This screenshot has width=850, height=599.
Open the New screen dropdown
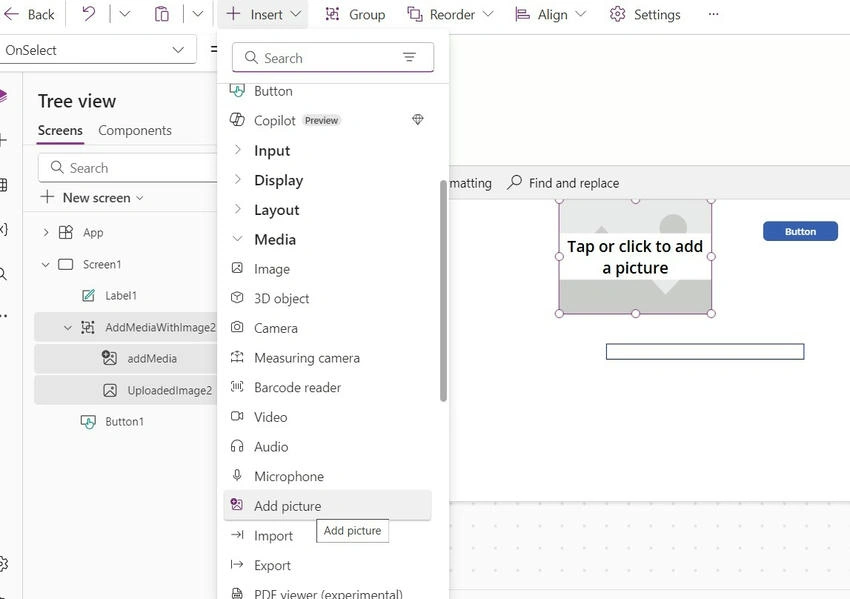(93, 198)
